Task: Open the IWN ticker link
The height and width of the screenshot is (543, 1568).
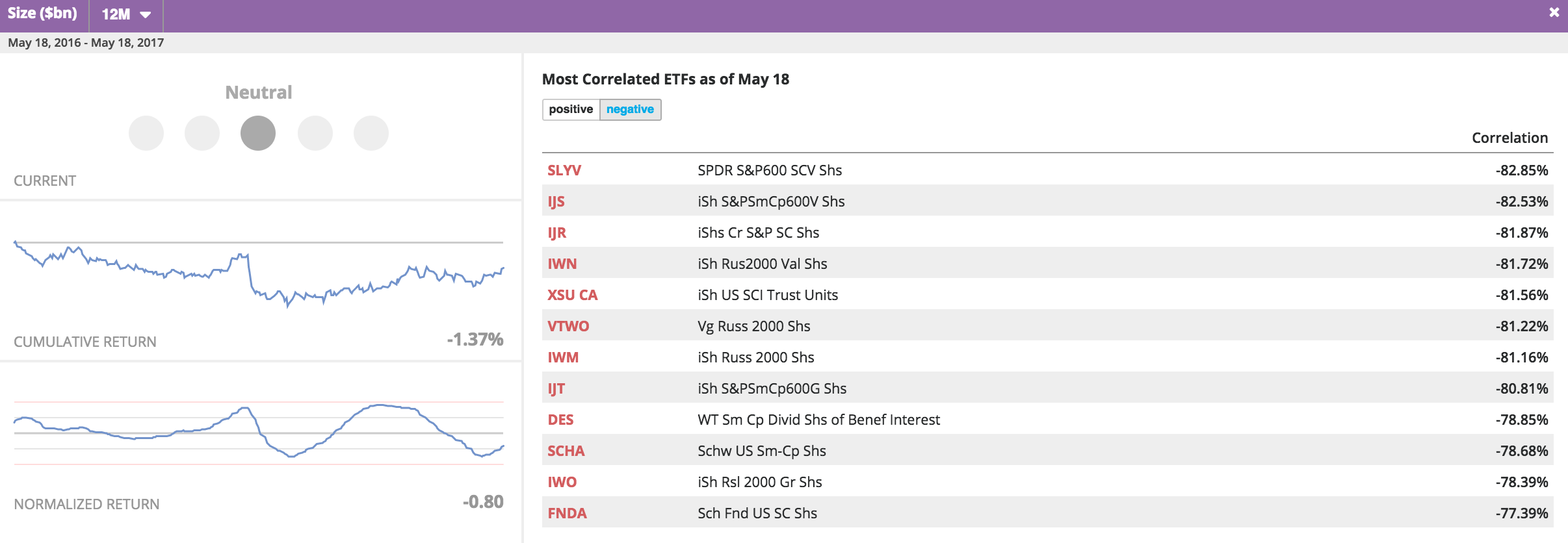Action: click(x=562, y=264)
